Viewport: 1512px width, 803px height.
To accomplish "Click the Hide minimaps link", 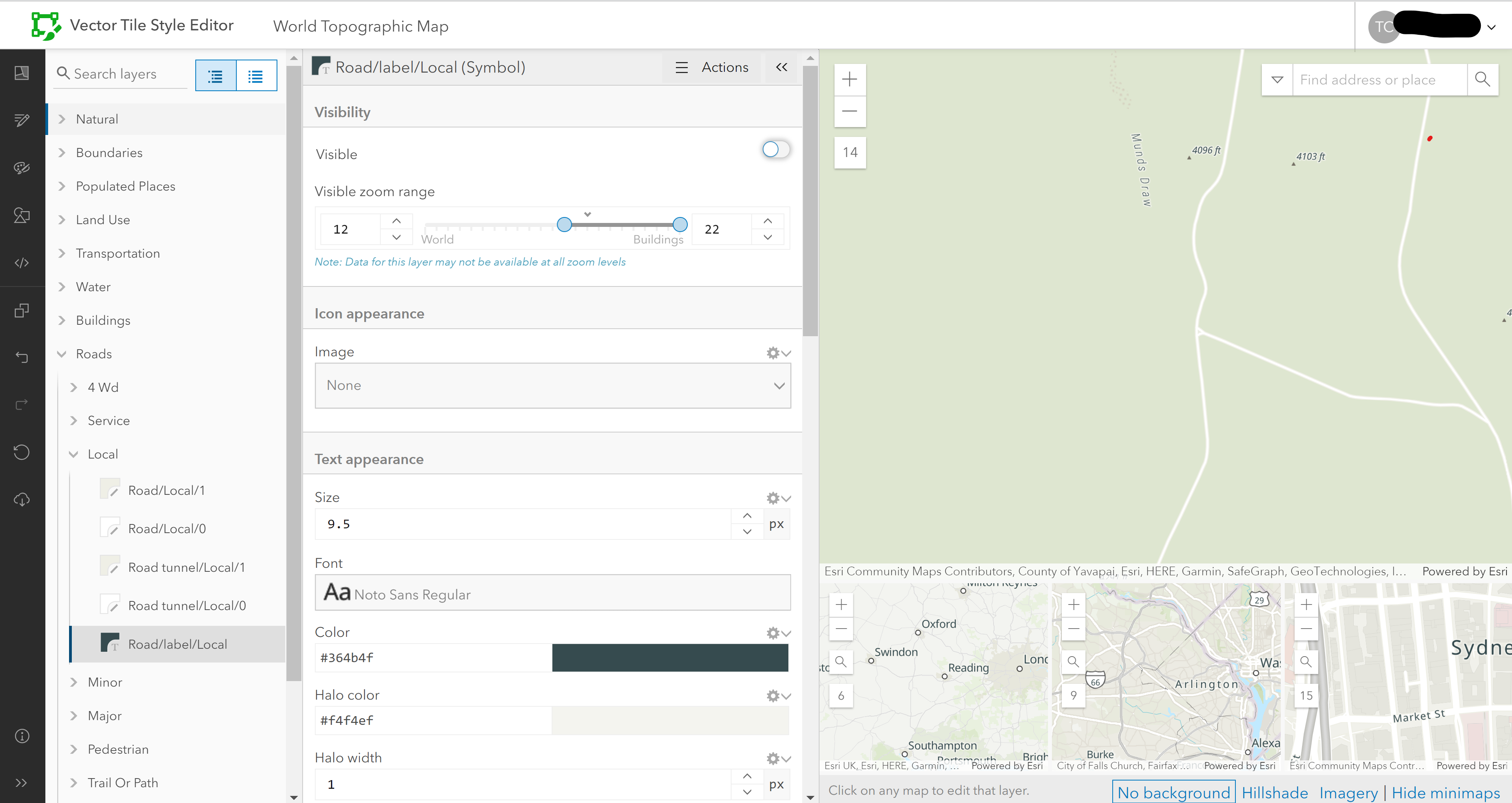I will [x=1445, y=792].
